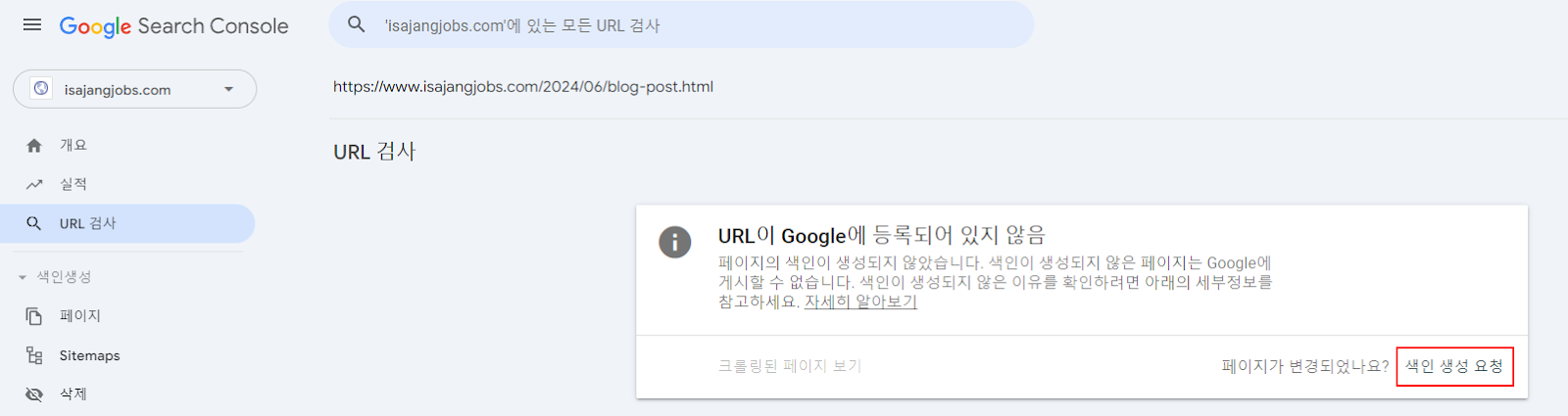Click the Google Search Console logo

[x=174, y=26]
